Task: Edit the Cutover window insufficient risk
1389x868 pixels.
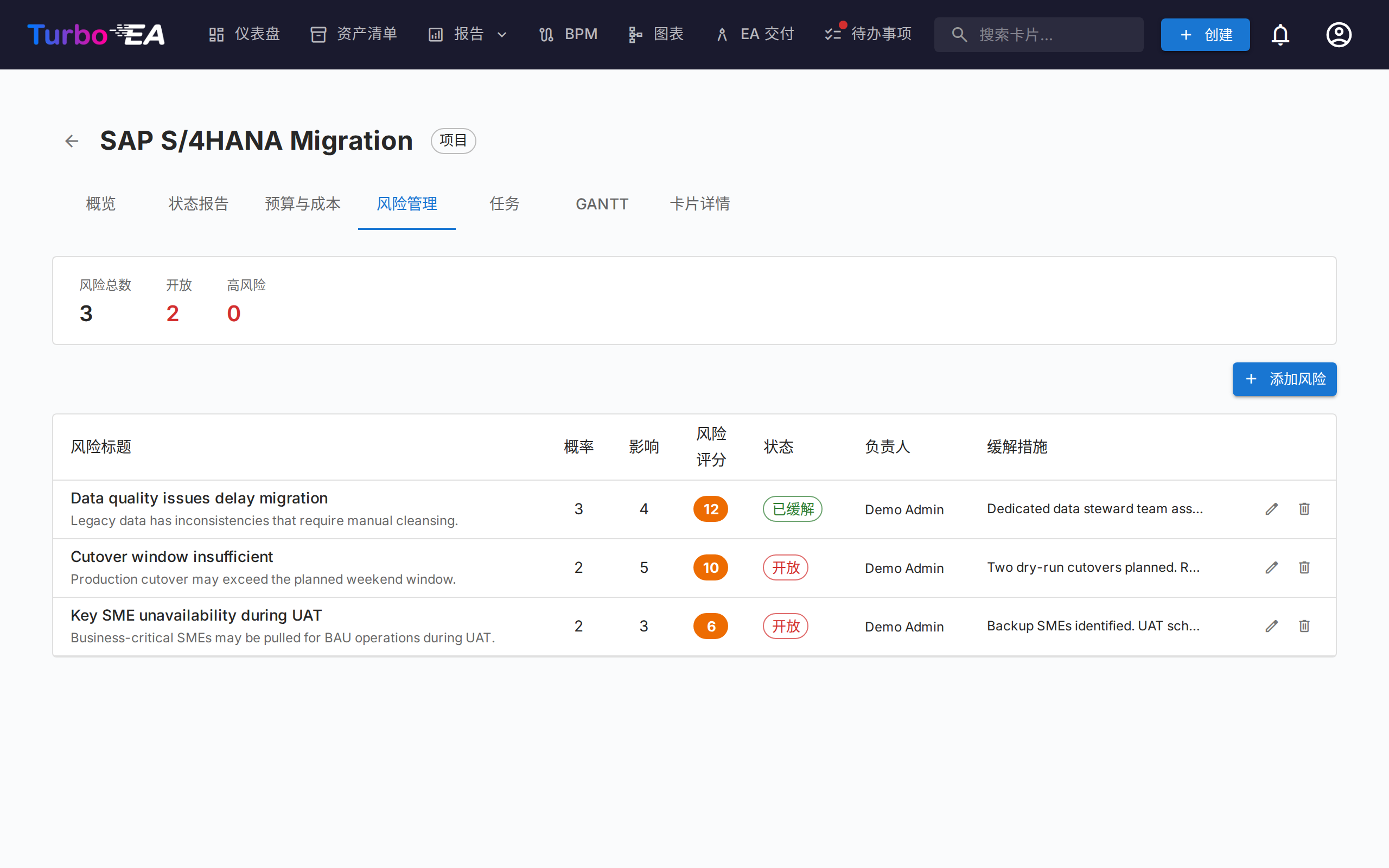Action: [x=1271, y=568]
